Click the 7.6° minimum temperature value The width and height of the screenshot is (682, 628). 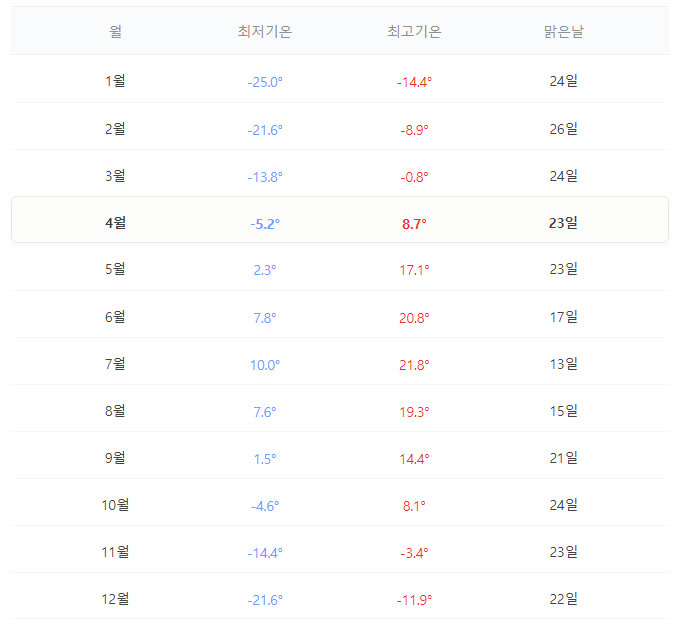(x=265, y=412)
